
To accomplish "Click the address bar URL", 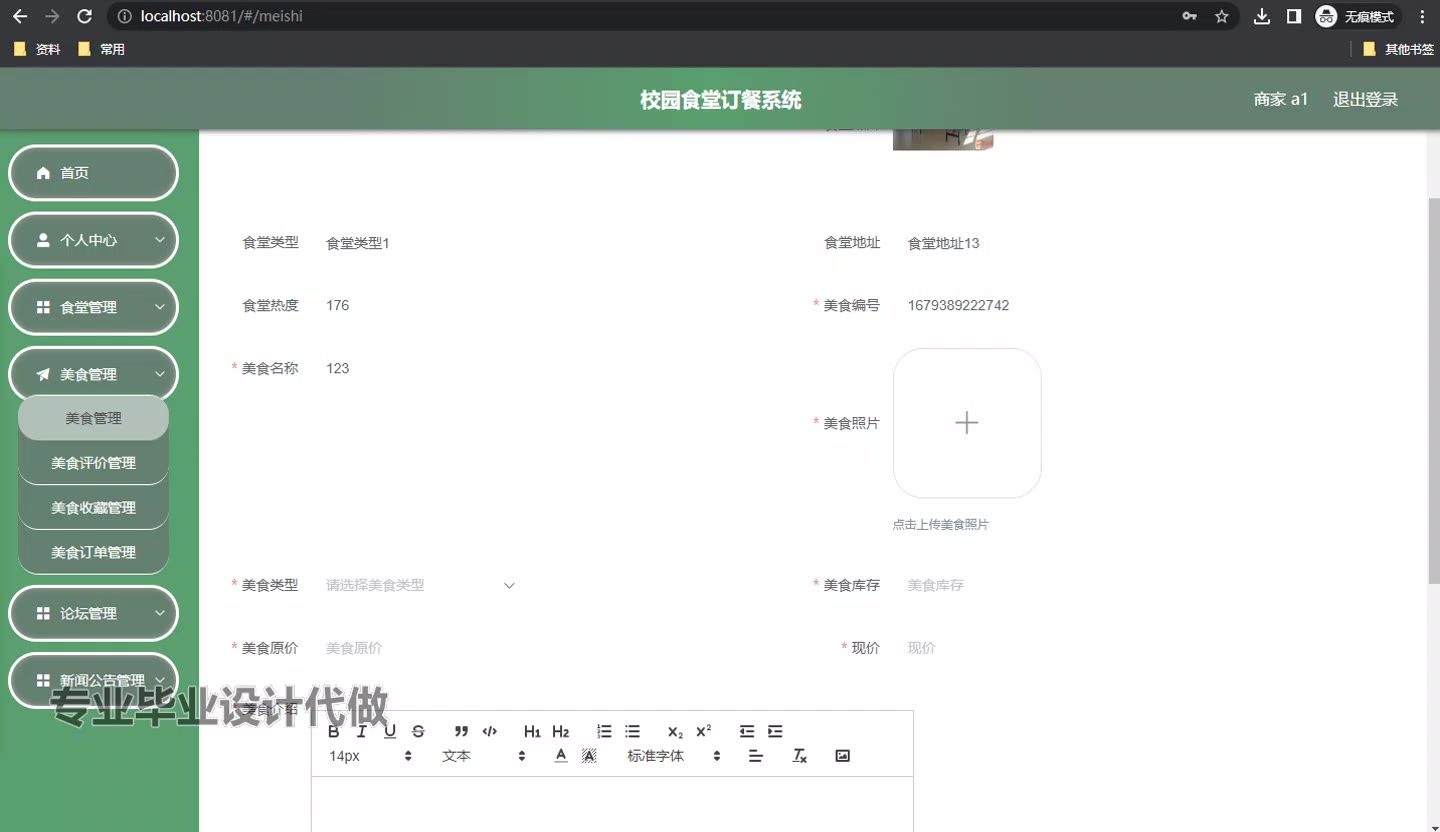I will coord(222,16).
